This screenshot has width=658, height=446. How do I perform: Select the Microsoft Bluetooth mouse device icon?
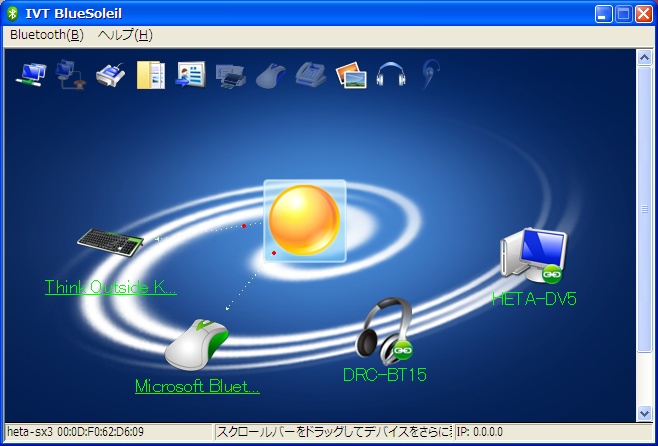tap(196, 345)
